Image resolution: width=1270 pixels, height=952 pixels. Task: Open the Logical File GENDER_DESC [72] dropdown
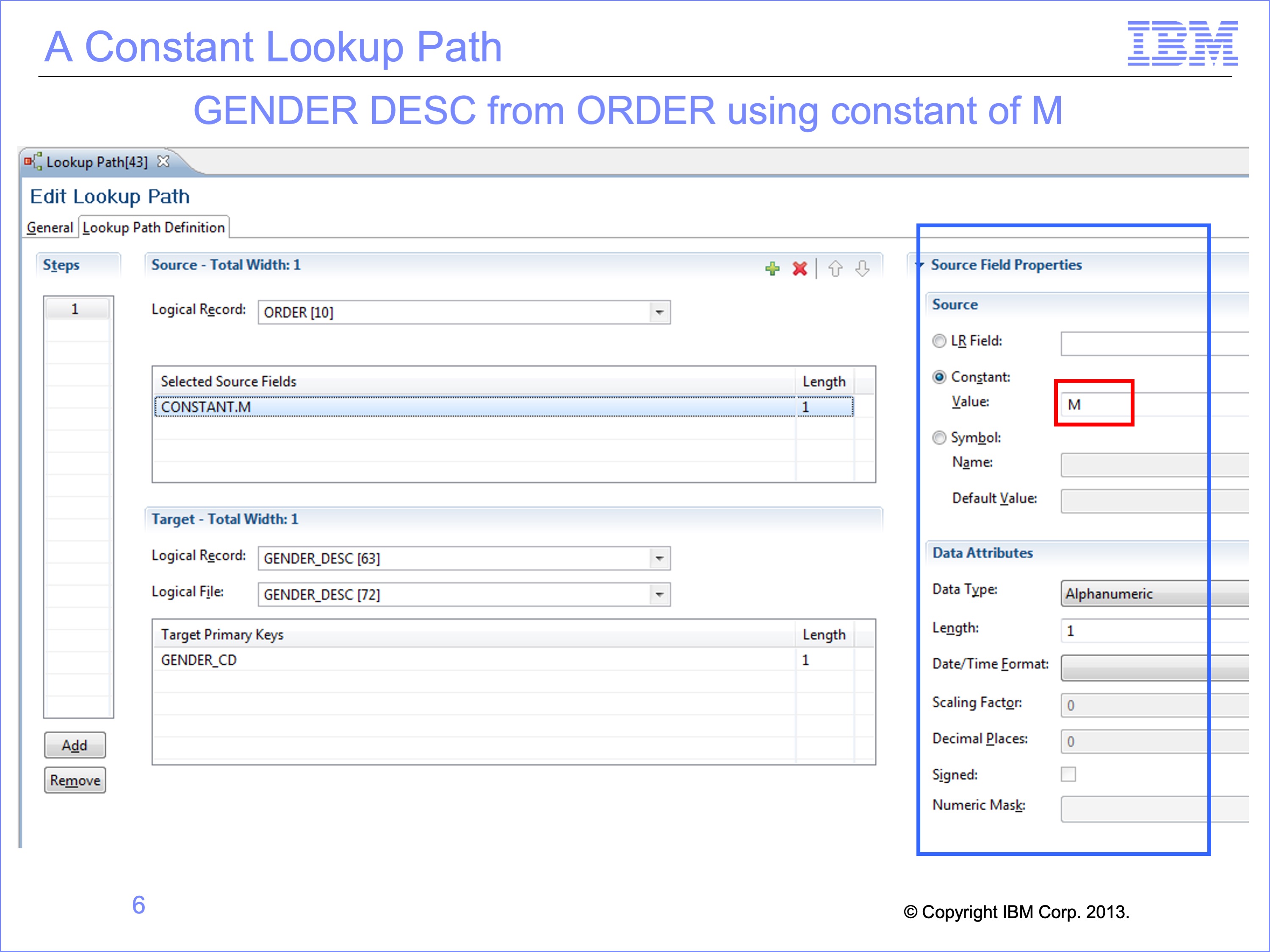point(660,594)
